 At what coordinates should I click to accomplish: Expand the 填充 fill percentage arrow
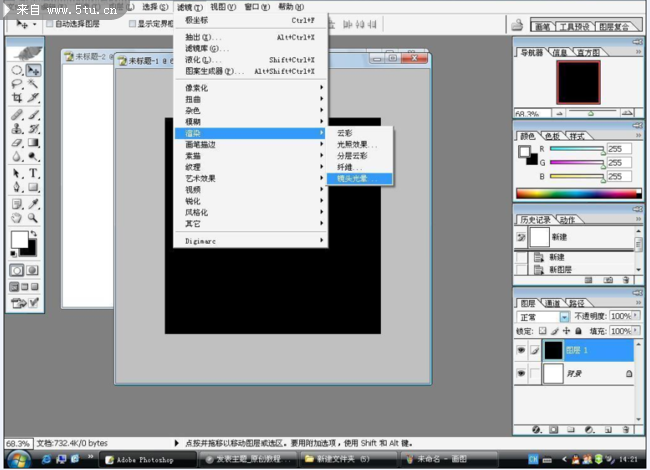click(635, 331)
